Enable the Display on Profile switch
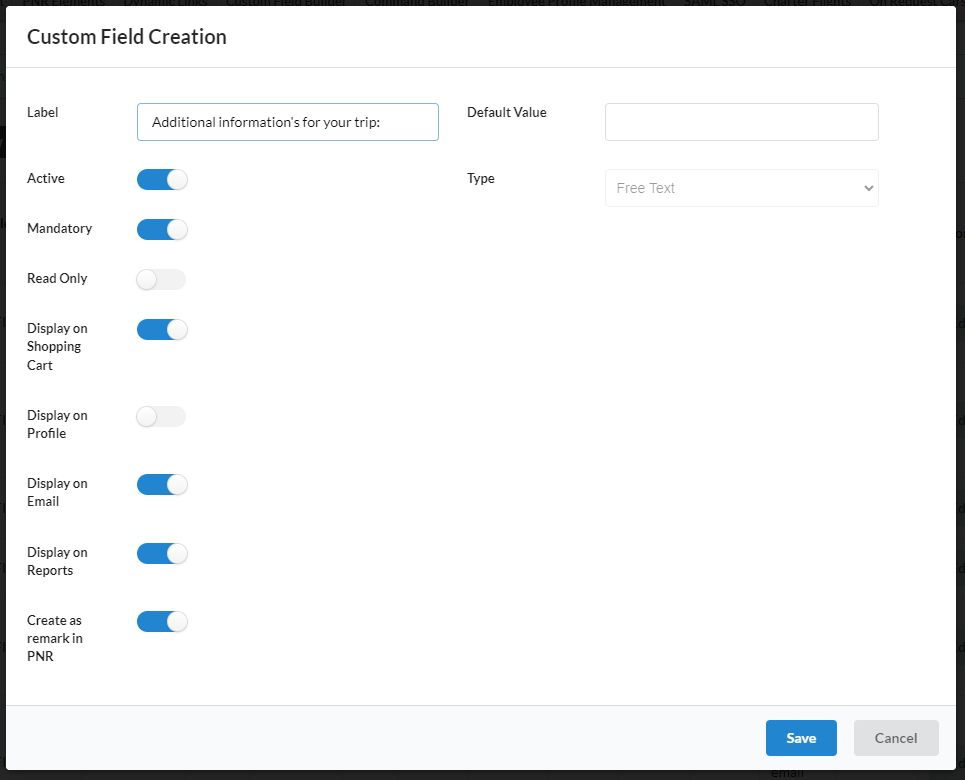This screenshot has height=780, width=965. click(x=161, y=417)
